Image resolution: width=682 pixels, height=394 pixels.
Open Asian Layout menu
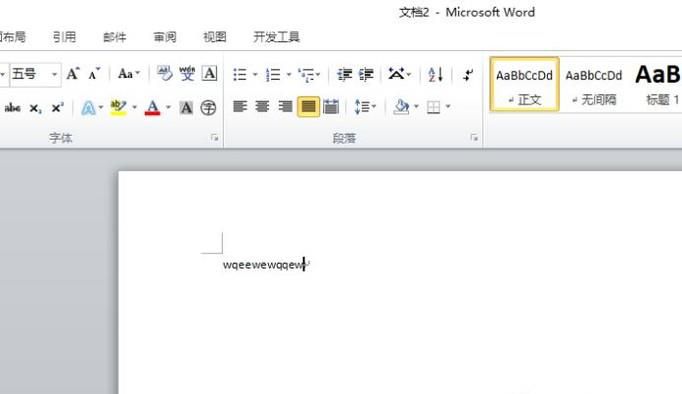[x=399, y=74]
